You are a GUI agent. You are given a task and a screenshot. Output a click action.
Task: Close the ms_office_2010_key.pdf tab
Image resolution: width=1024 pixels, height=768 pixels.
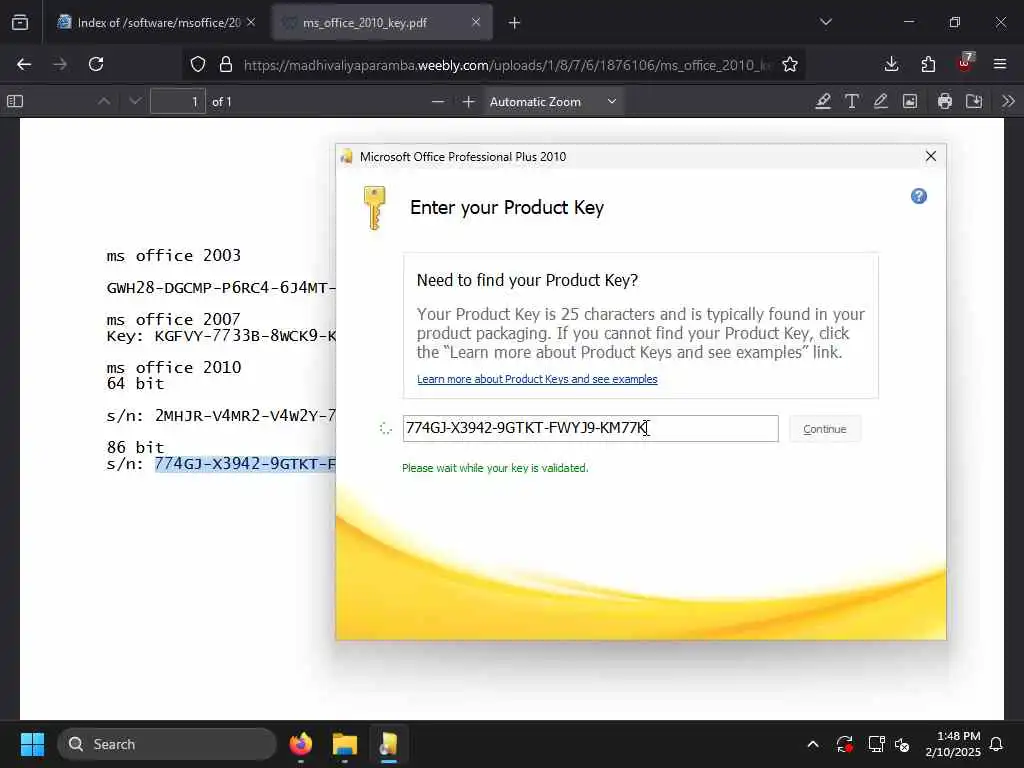476,23
